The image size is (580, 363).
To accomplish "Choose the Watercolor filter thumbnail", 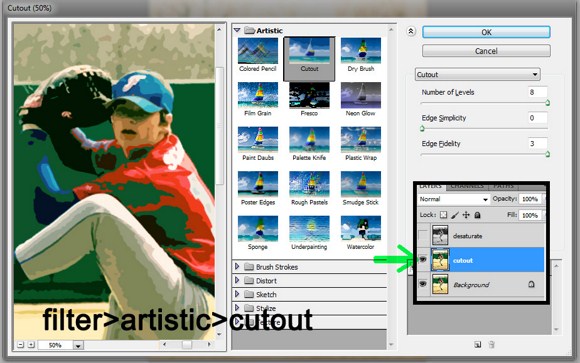I will coord(361,229).
